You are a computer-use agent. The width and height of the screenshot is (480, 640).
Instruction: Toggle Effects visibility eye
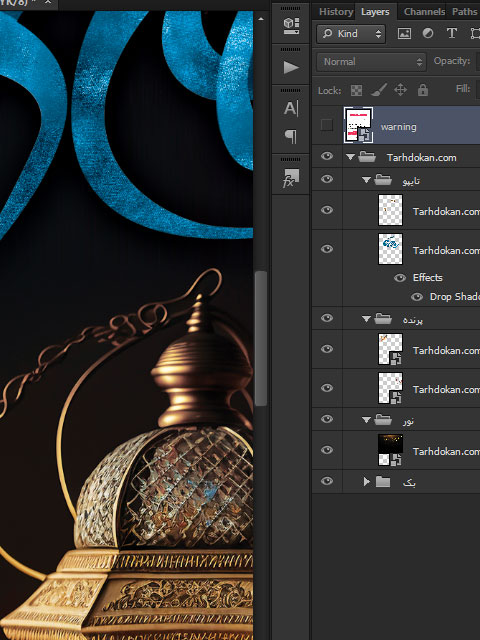tap(400, 278)
